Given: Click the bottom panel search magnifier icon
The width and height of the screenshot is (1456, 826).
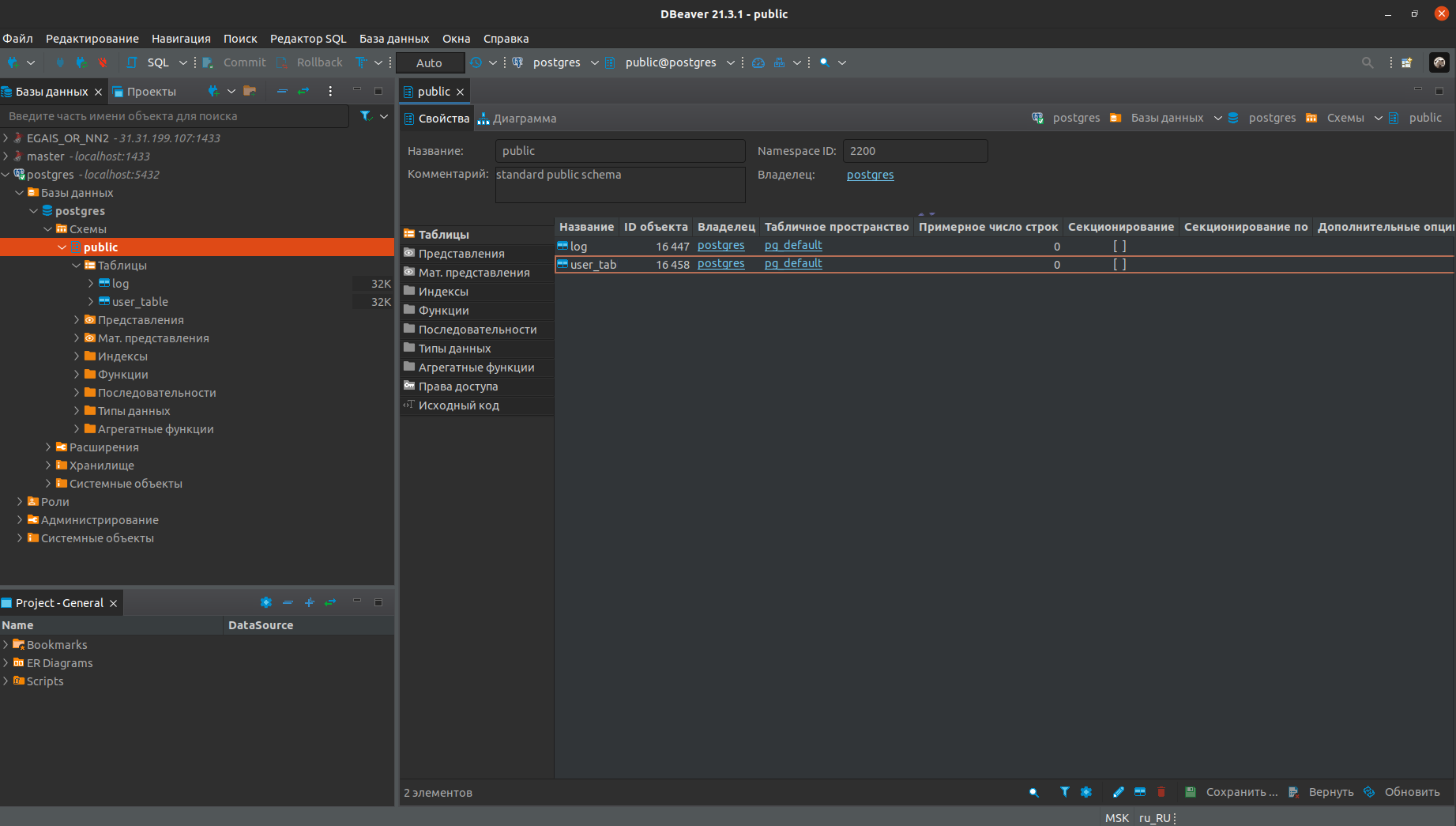Looking at the screenshot, I should pyautogui.click(x=1033, y=792).
